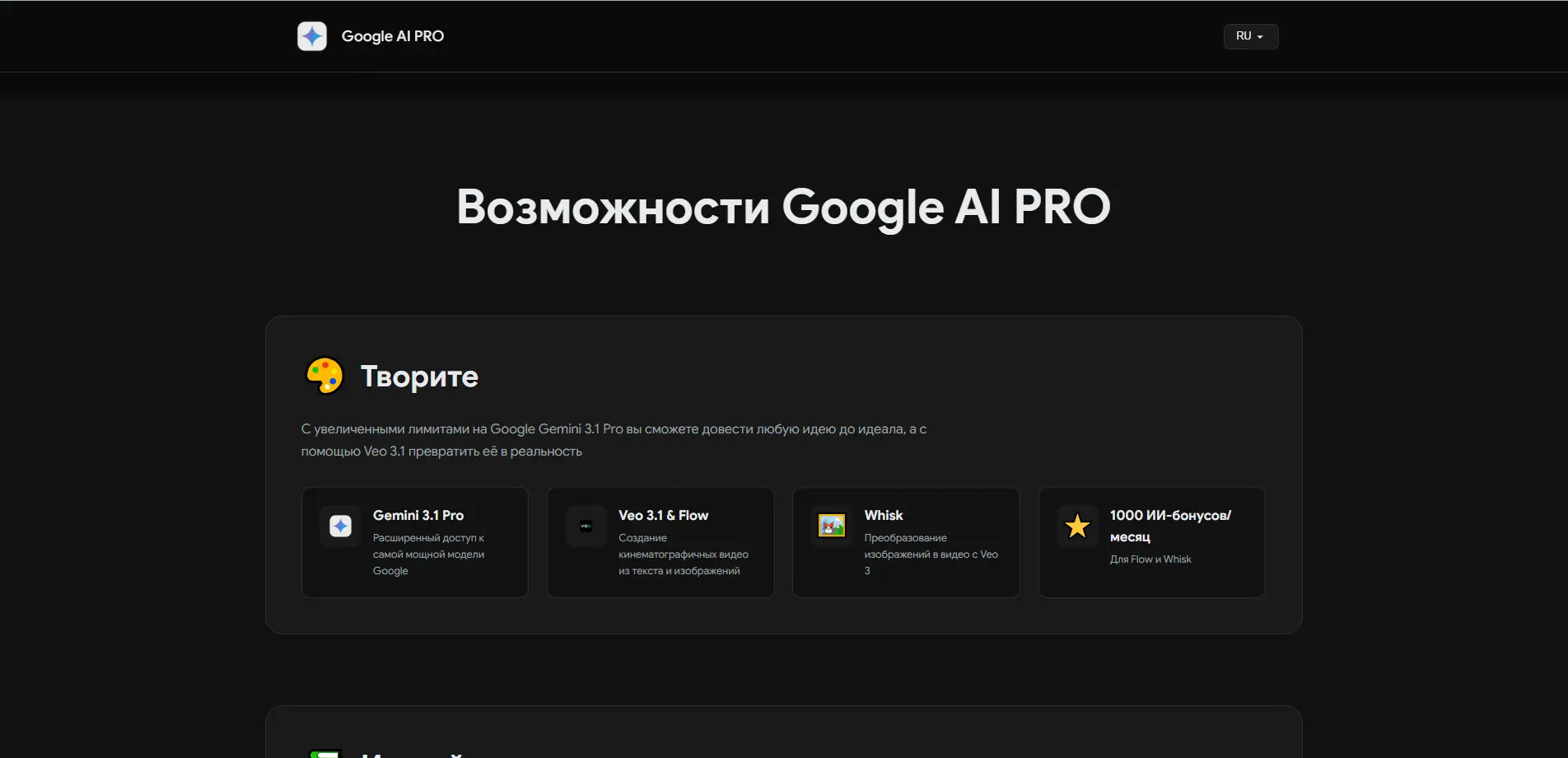Viewport: 1568px width, 758px height.
Task: Click the paint palette icon beside Творите
Action: [x=324, y=376]
